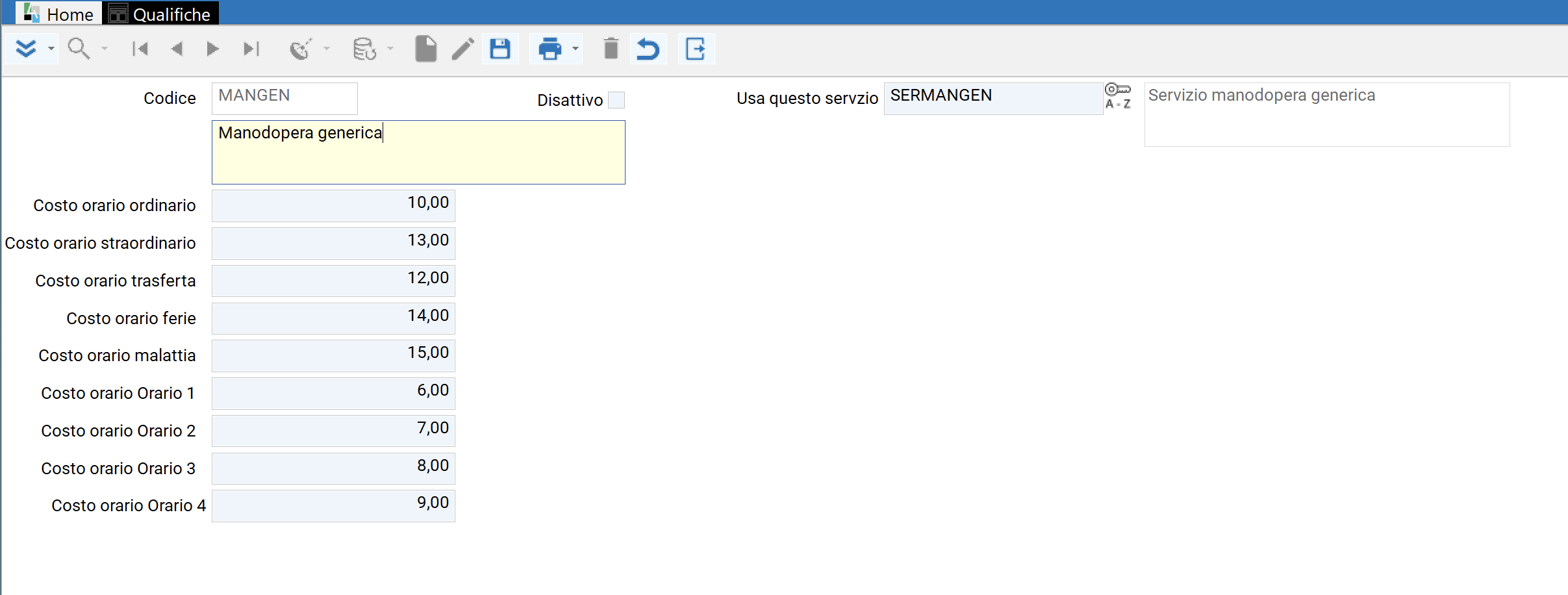
Task: Select the Qualifiche tab
Action: point(160,13)
